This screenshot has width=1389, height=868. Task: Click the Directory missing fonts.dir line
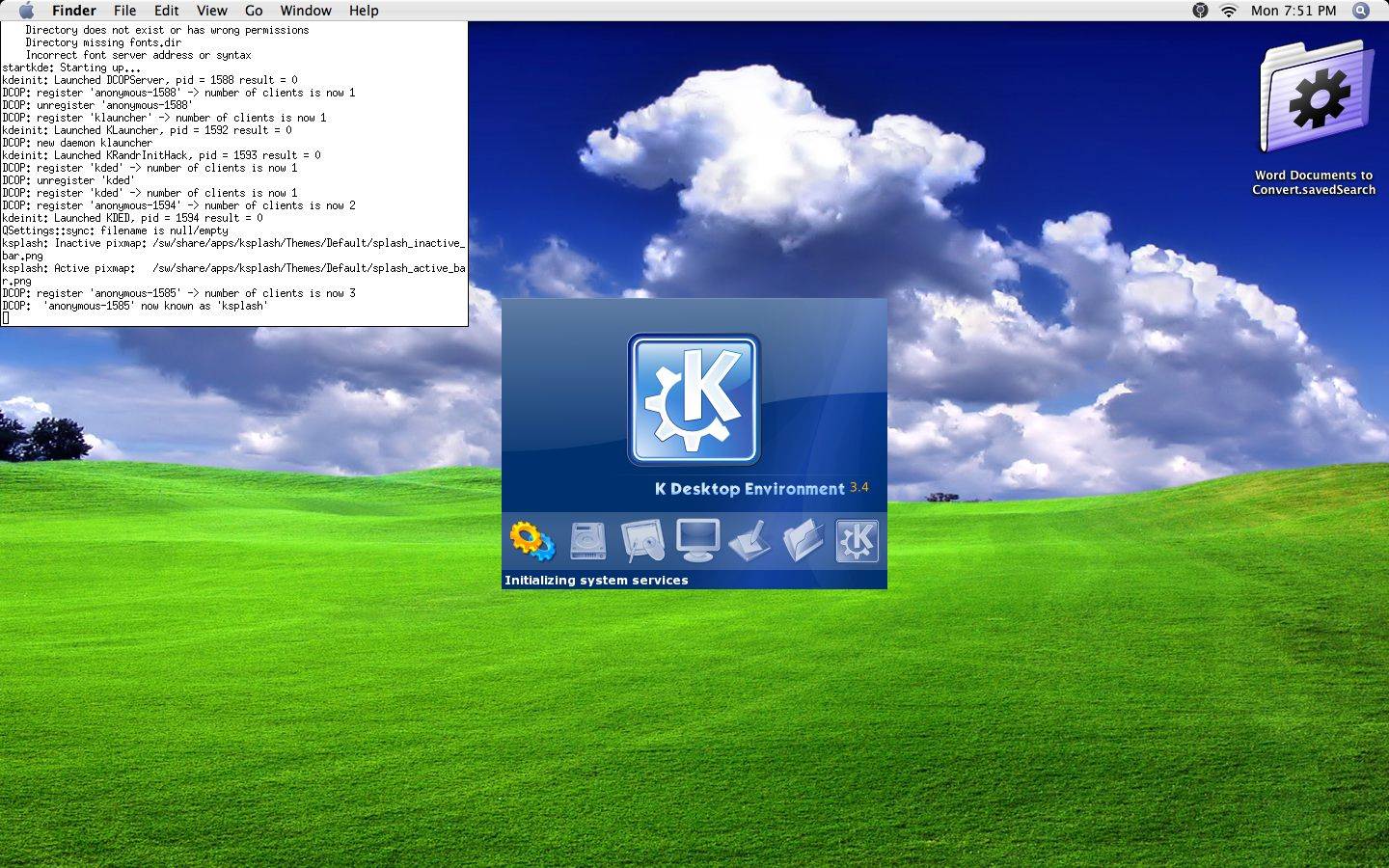tap(103, 42)
